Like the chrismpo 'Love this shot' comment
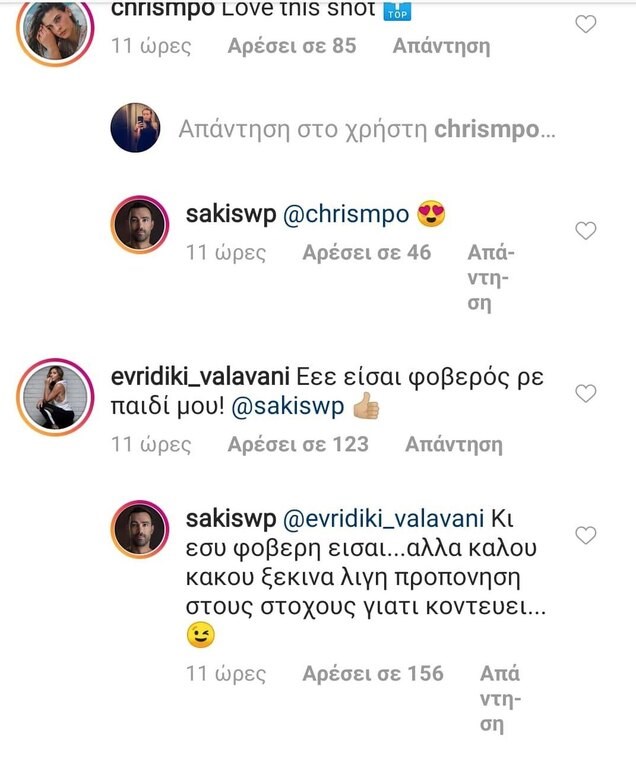The image size is (636, 768). click(586, 24)
